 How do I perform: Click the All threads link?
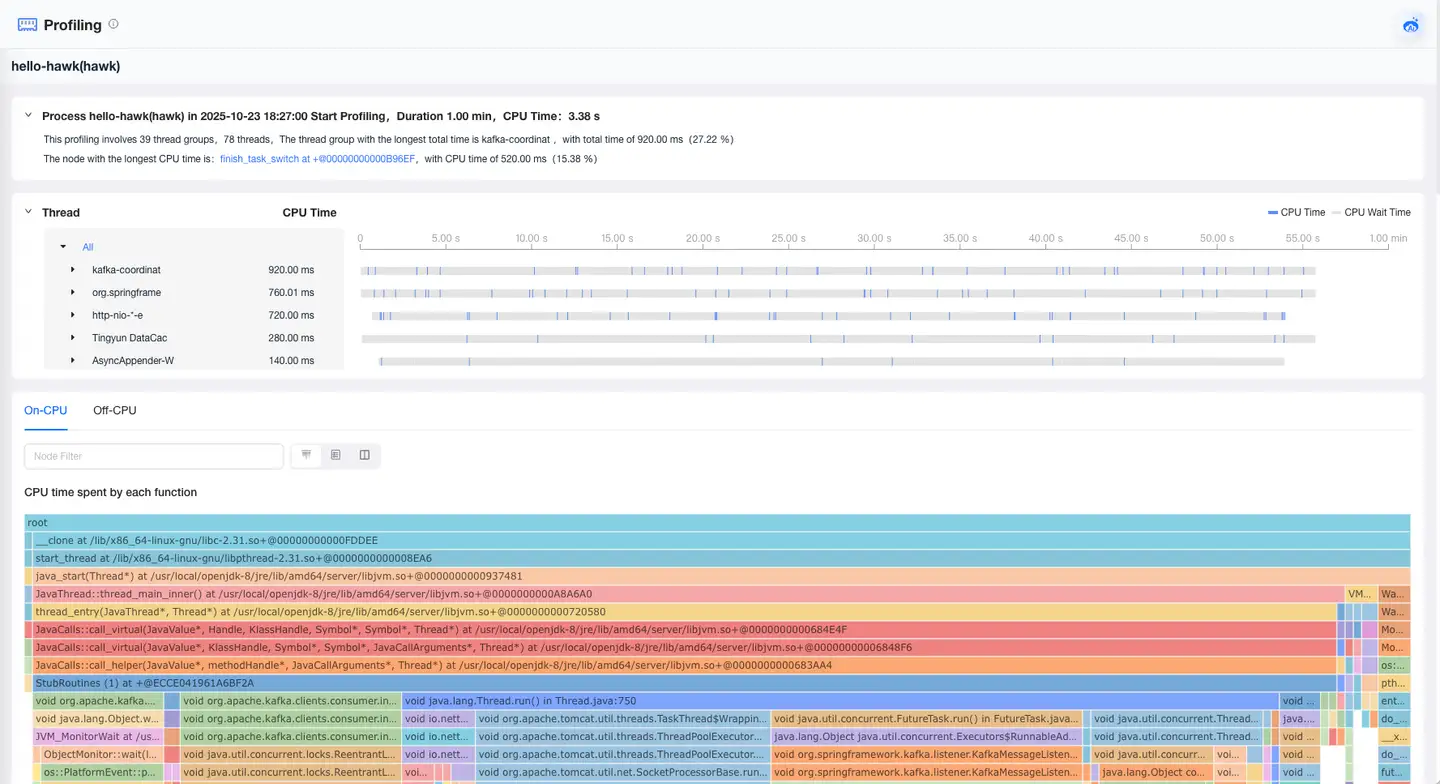coord(88,247)
